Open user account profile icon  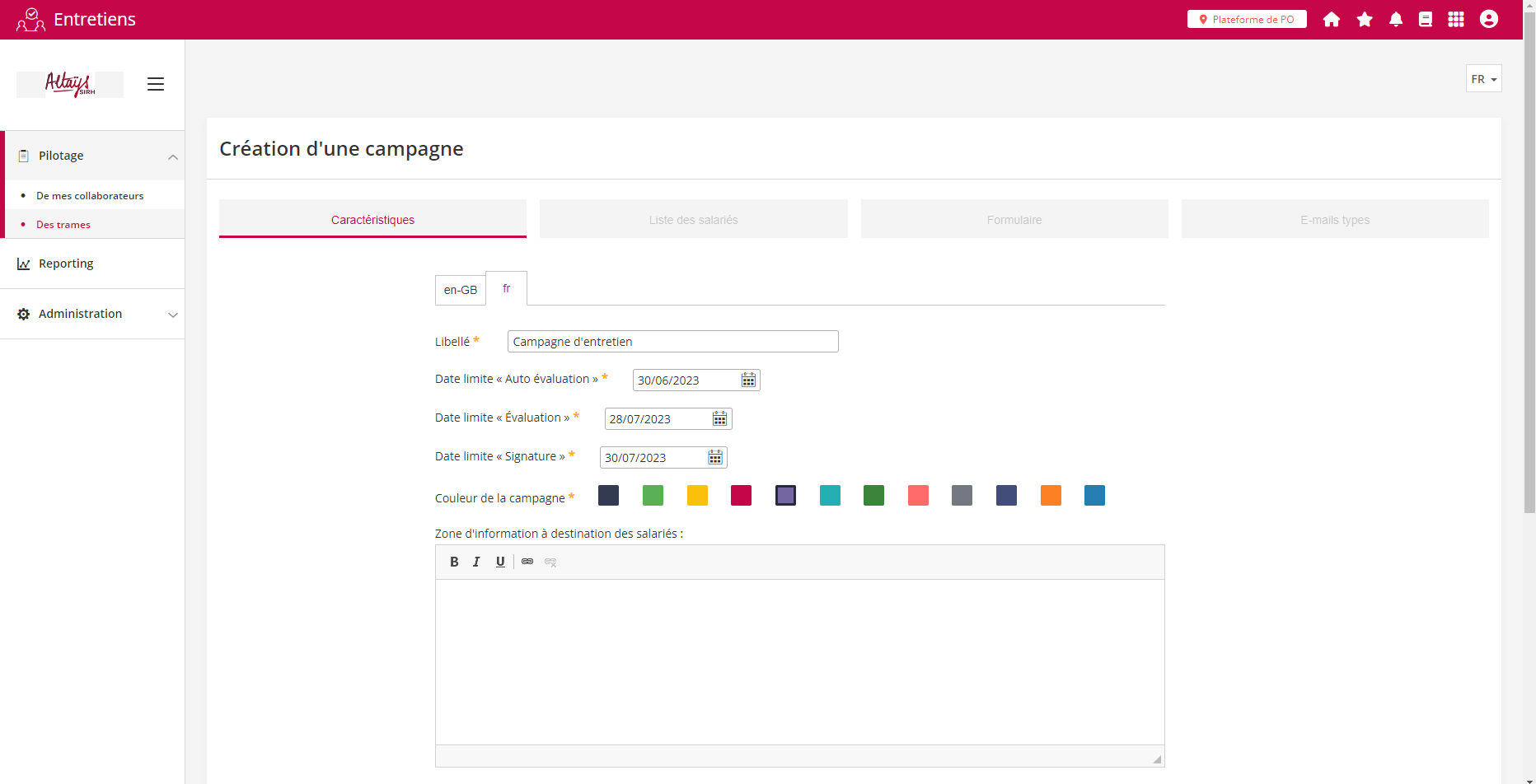(1488, 19)
